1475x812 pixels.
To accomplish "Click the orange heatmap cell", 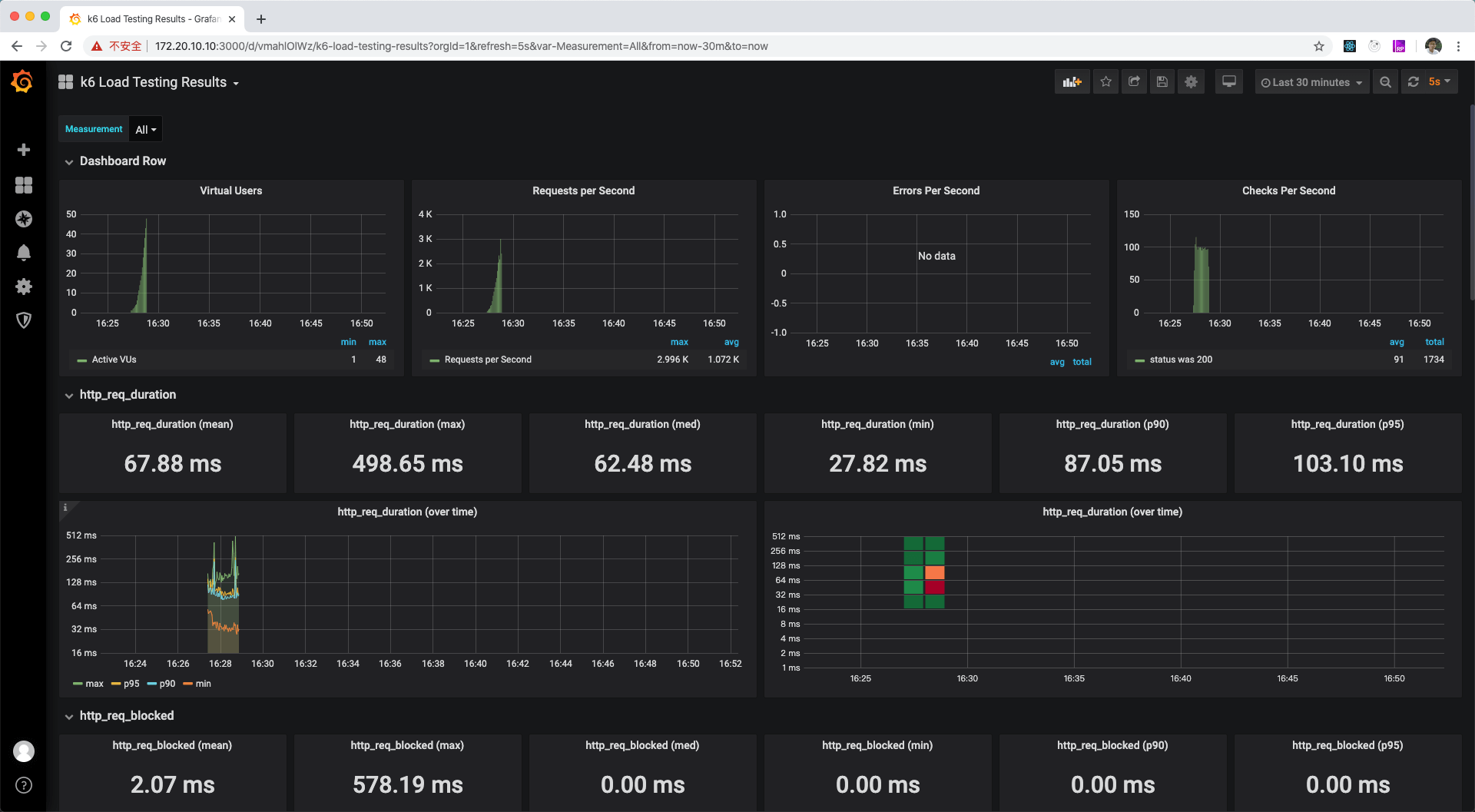I will click(x=934, y=572).
